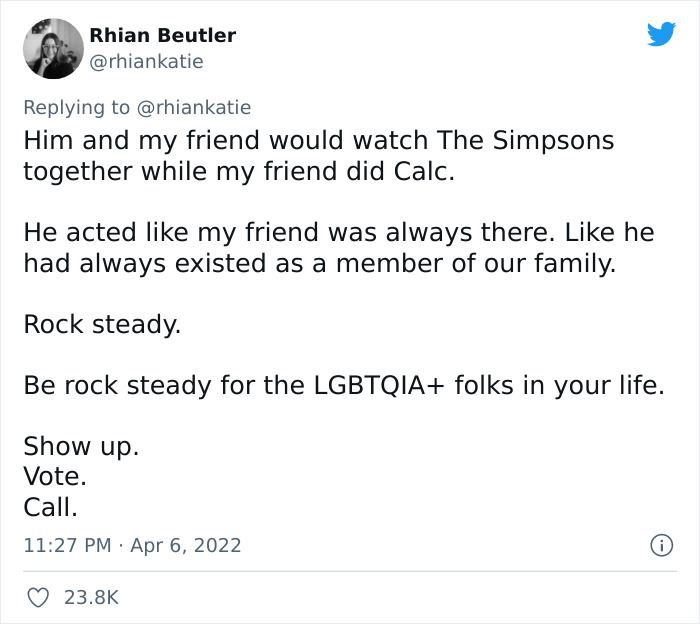Click @rhiankatie in the Replying to line
This screenshot has height=624, width=700.
pos(191,107)
